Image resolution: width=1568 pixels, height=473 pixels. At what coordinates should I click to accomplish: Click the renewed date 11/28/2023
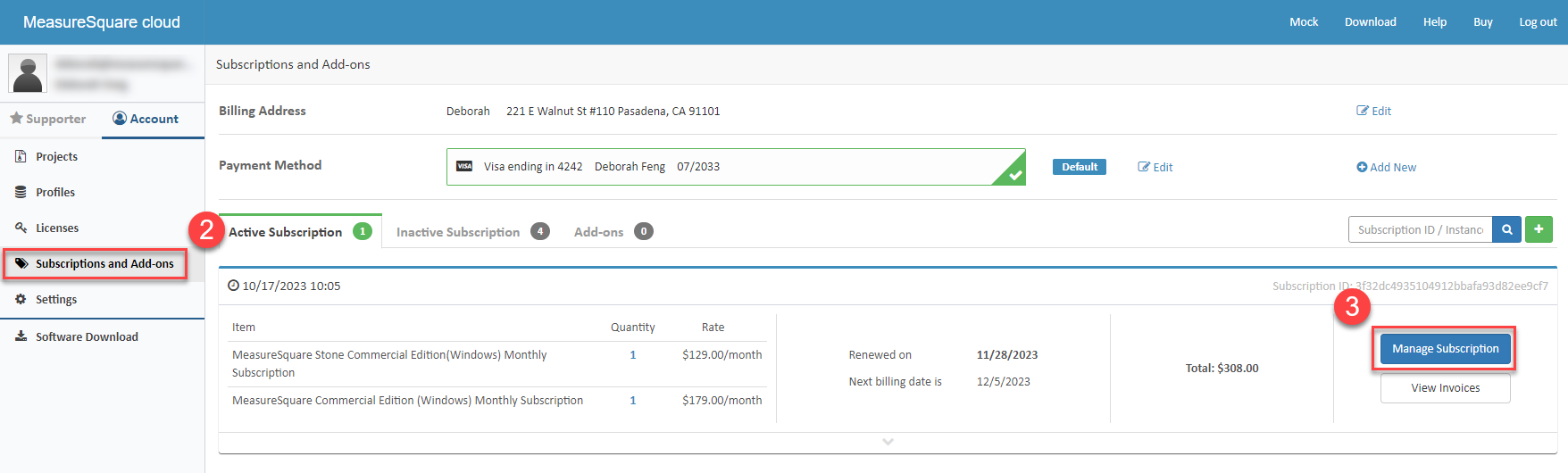pos(1007,354)
